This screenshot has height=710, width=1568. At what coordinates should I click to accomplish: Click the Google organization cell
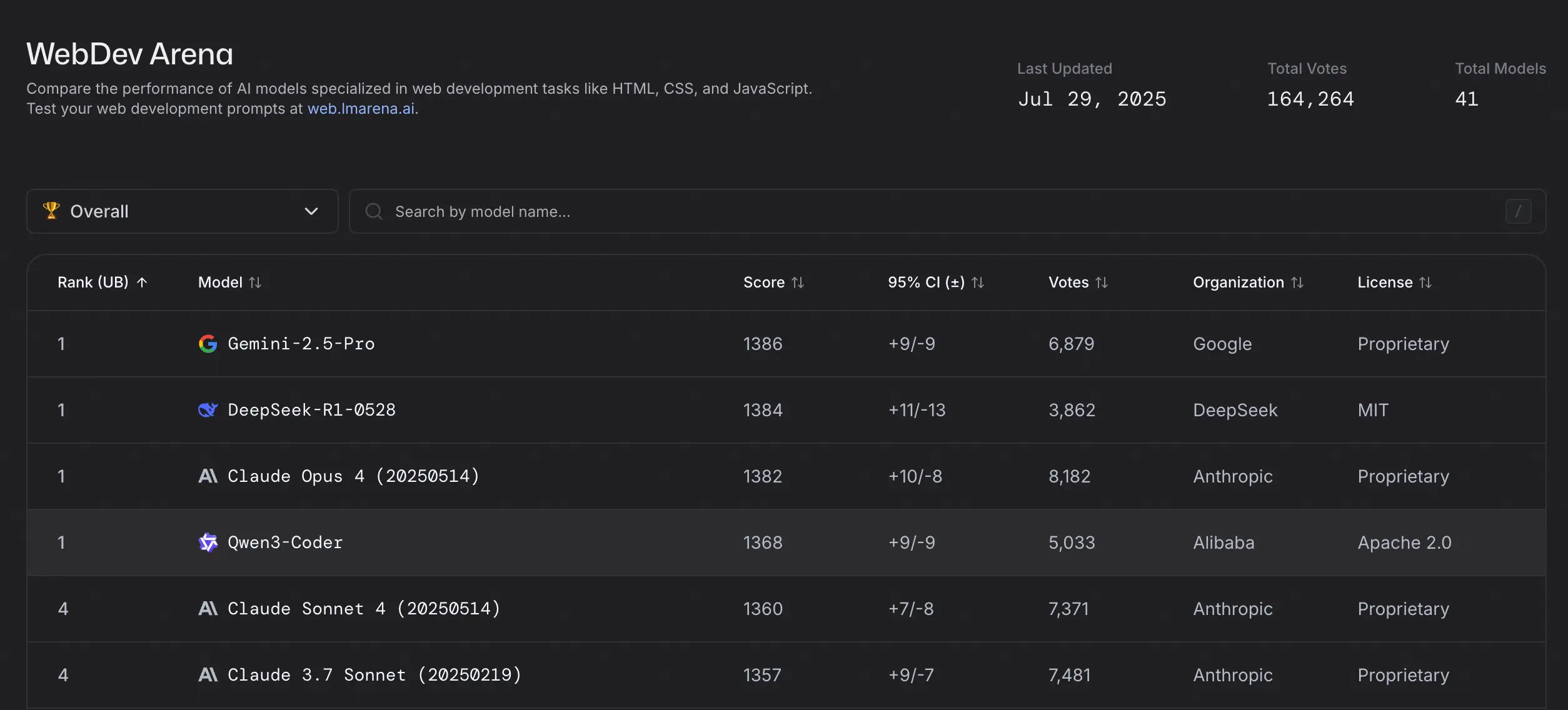tap(1222, 344)
